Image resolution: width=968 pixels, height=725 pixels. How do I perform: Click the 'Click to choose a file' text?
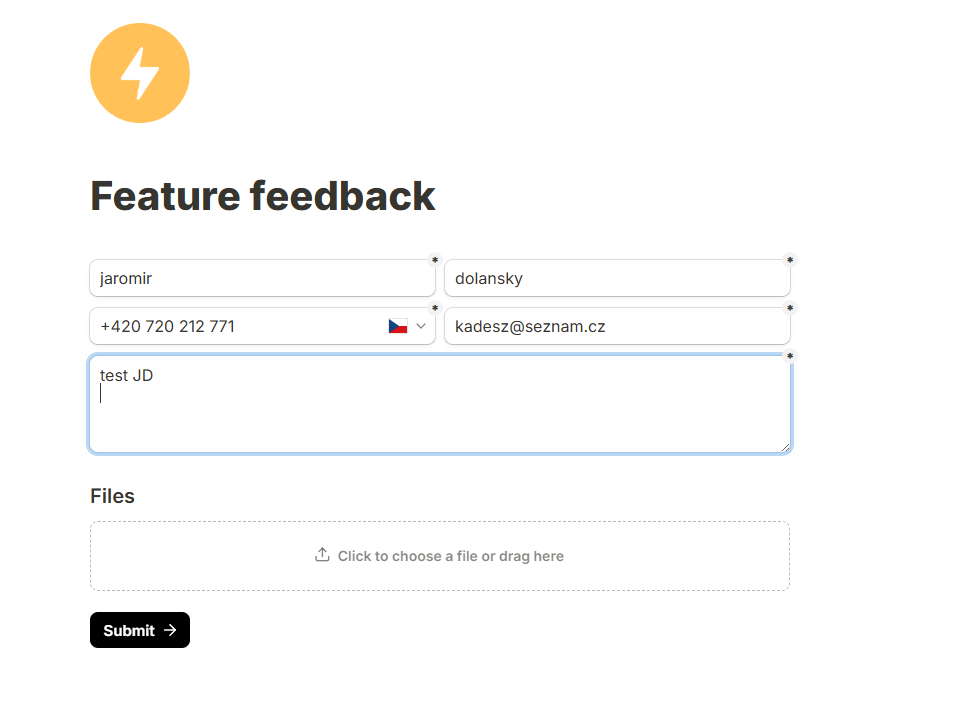(450, 556)
